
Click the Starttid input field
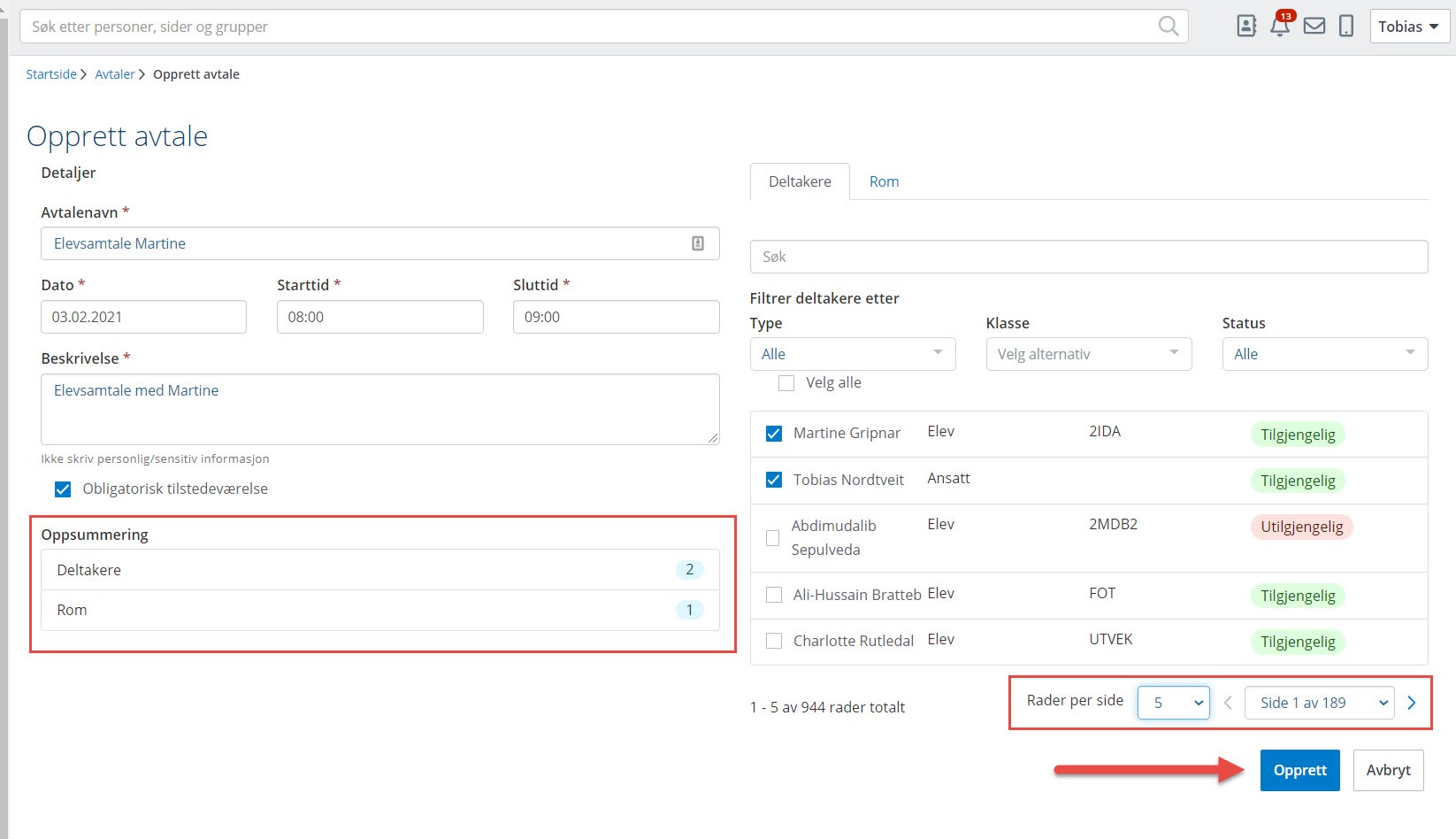pos(379,317)
